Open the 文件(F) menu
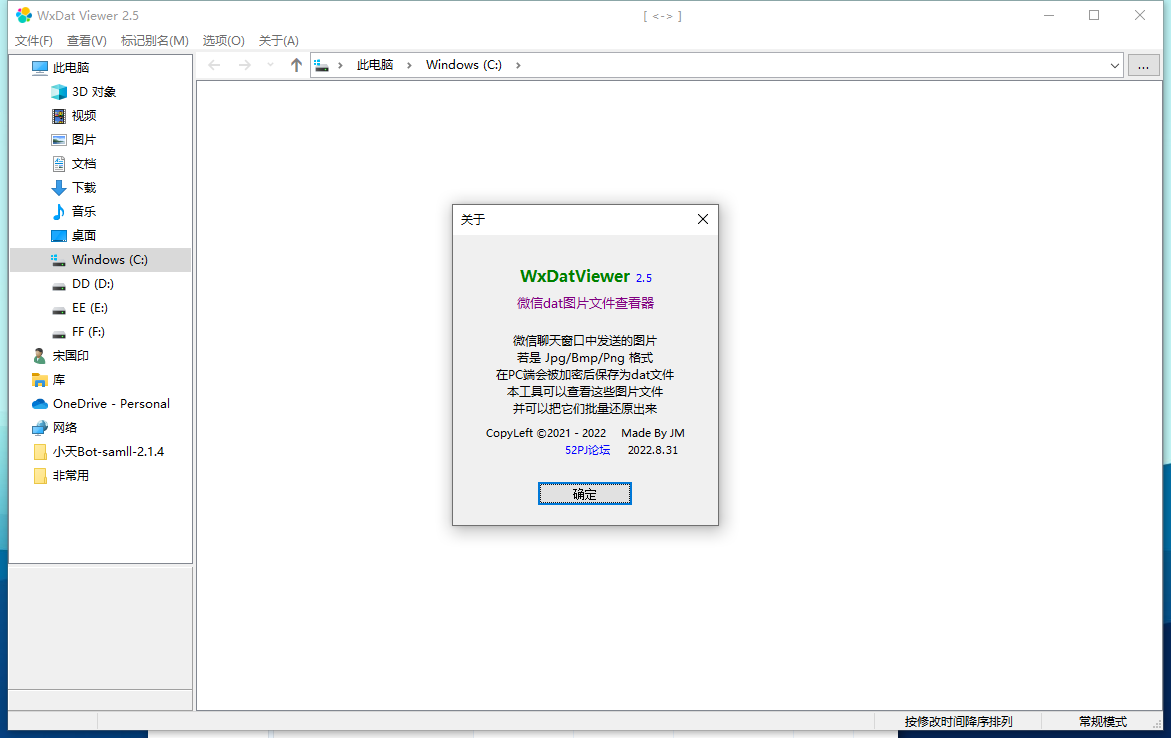 point(34,40)
